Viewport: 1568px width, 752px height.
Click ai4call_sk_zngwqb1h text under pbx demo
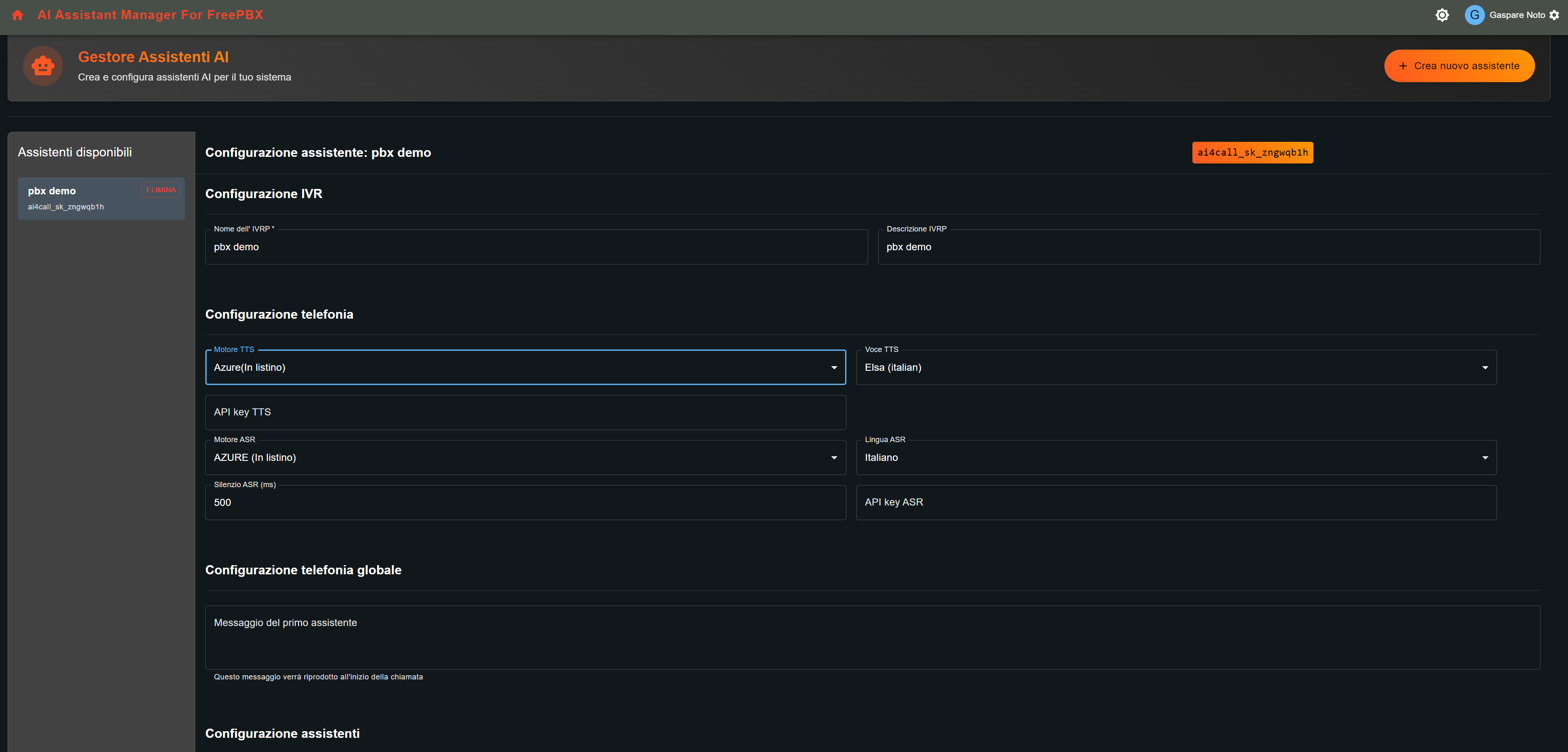pos(66,207)
